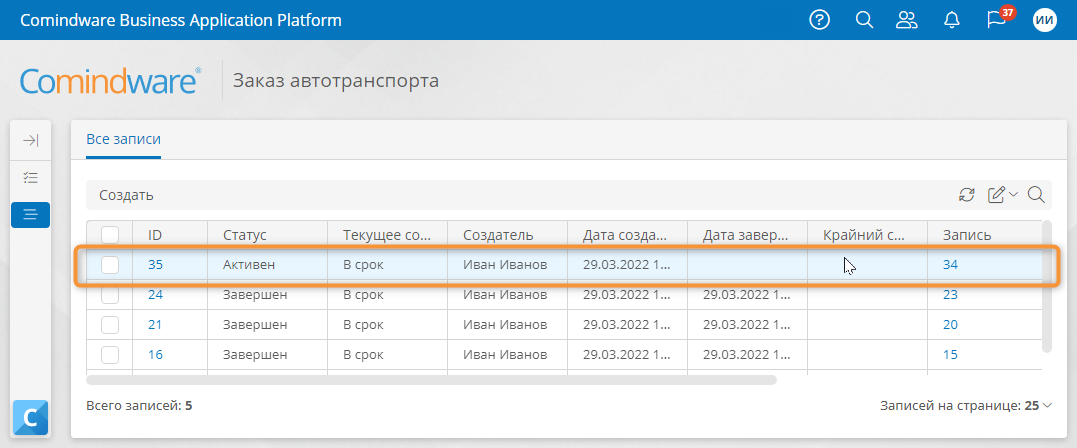Open record ID link 24
This screenshot has height=448, width=1077.
pyautogui.click(x=155, y=295)
